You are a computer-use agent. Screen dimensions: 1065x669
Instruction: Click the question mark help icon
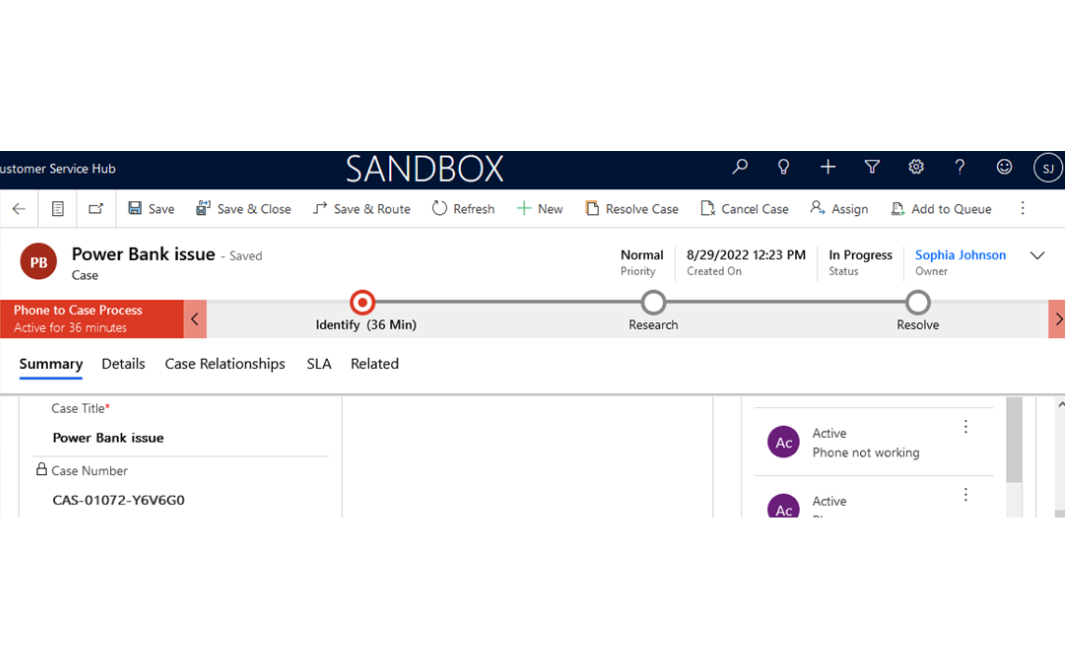tap(960, 168)
